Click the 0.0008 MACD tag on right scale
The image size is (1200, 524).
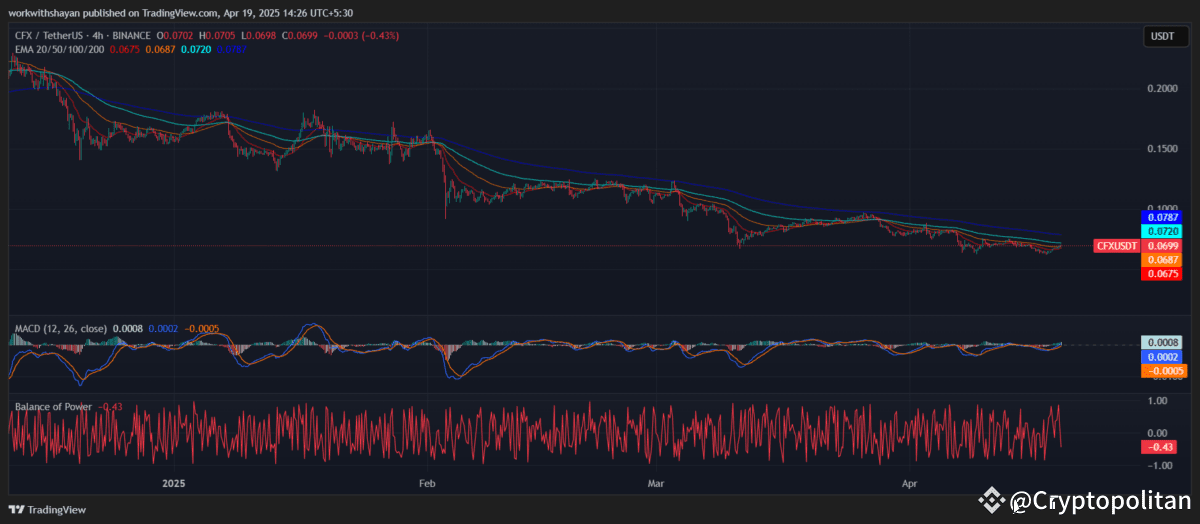pos(1160,342)
